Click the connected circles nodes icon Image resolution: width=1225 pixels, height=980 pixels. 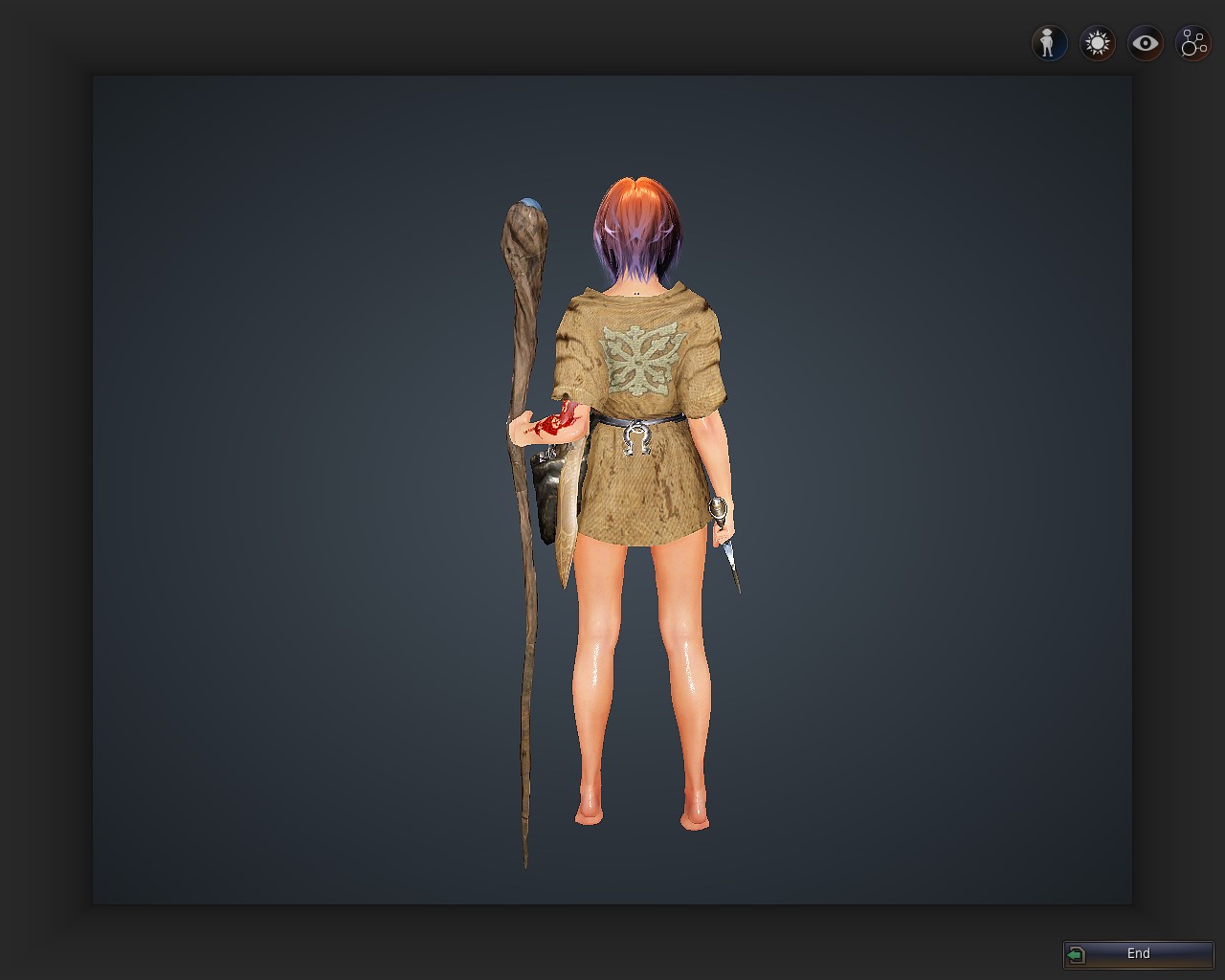(1193, 43)
